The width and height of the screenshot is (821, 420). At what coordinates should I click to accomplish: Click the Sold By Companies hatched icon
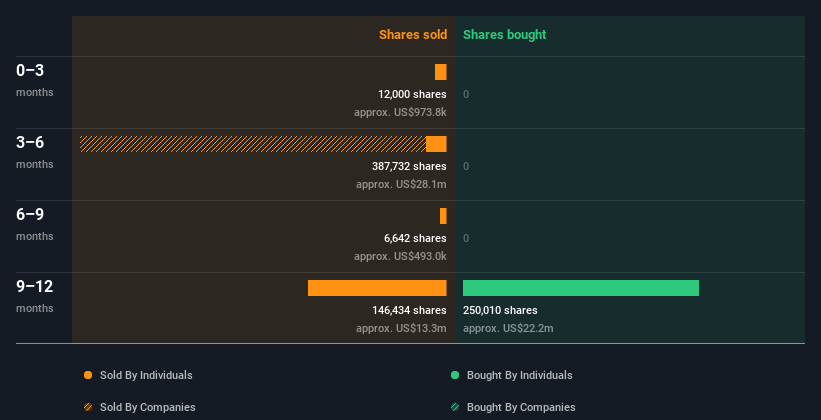tap(88, 407)
